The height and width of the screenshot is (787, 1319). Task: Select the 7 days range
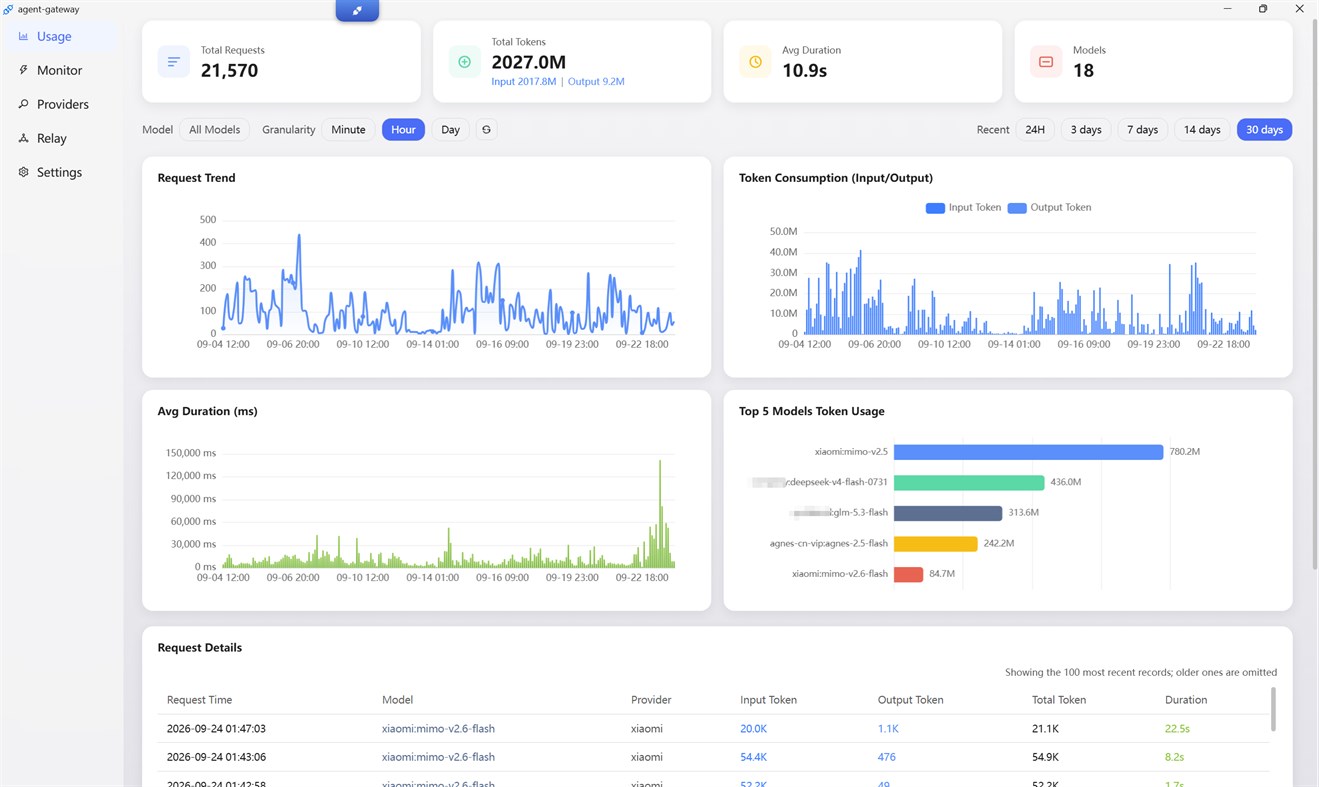[1142, 130]
